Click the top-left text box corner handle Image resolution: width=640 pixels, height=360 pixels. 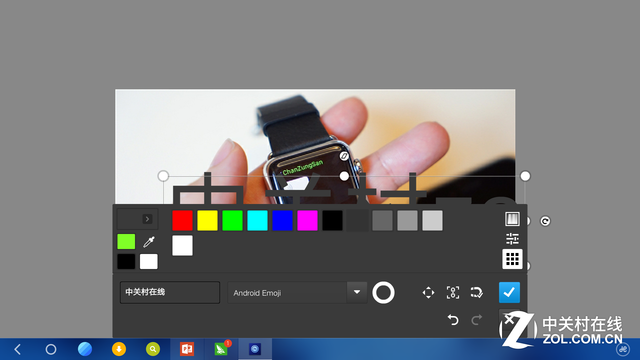tap(163, 176)
